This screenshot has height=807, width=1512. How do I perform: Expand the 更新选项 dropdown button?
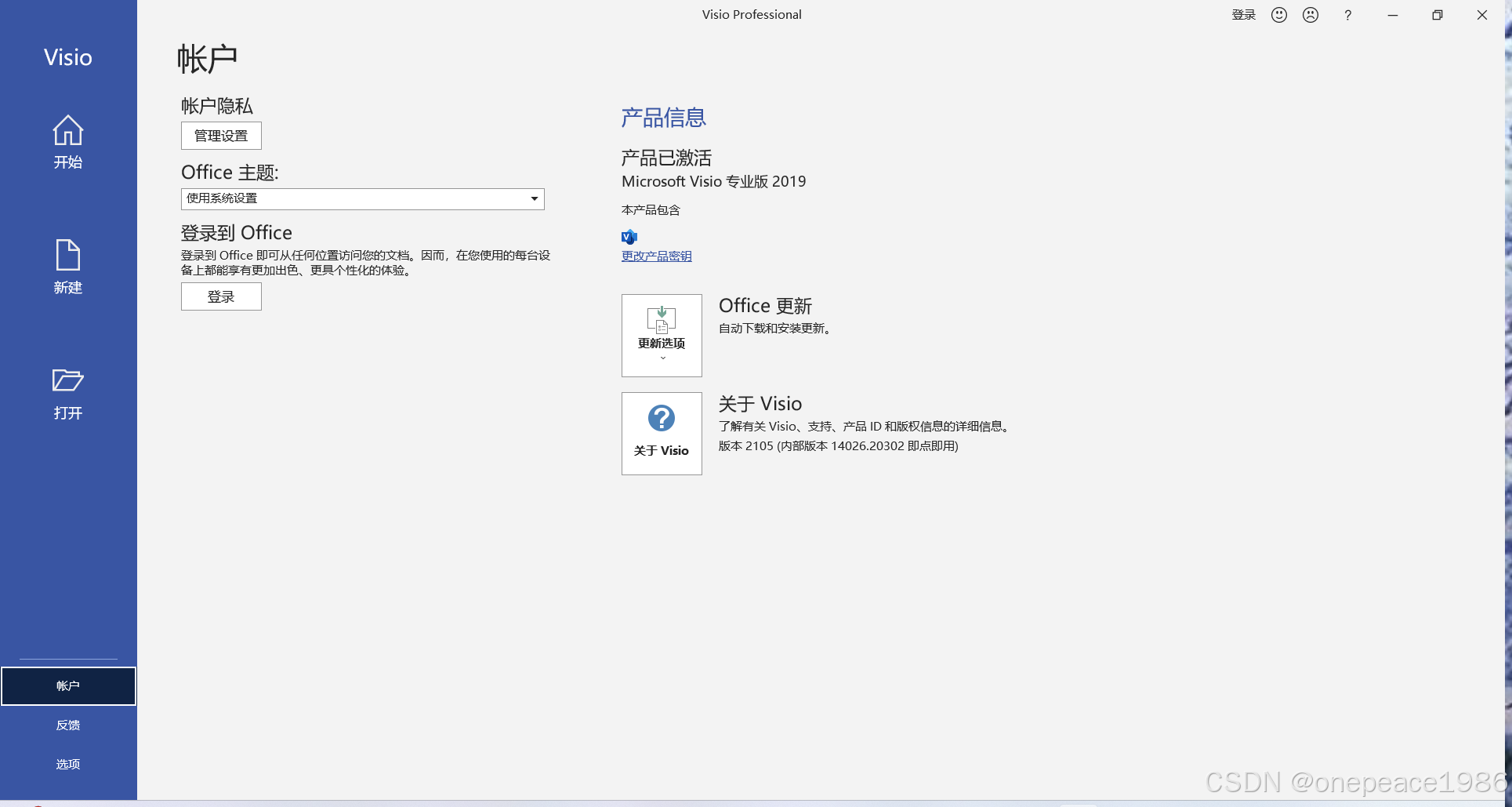point(662,336)
